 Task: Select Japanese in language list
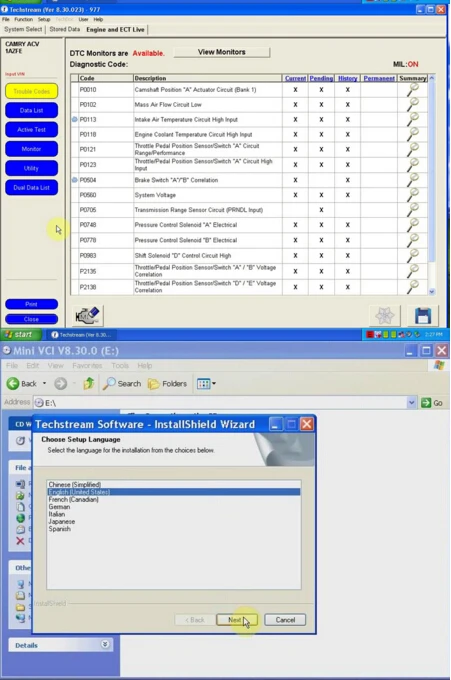[x=173, y=521]
